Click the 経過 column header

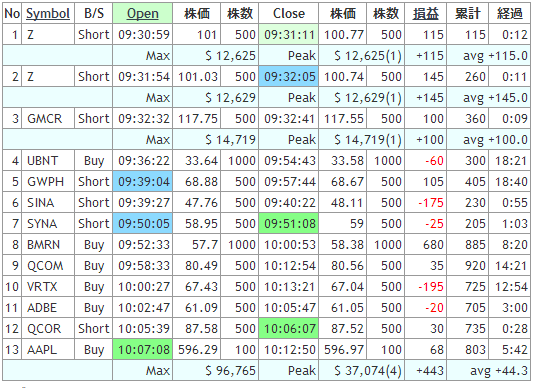[510, 14]
